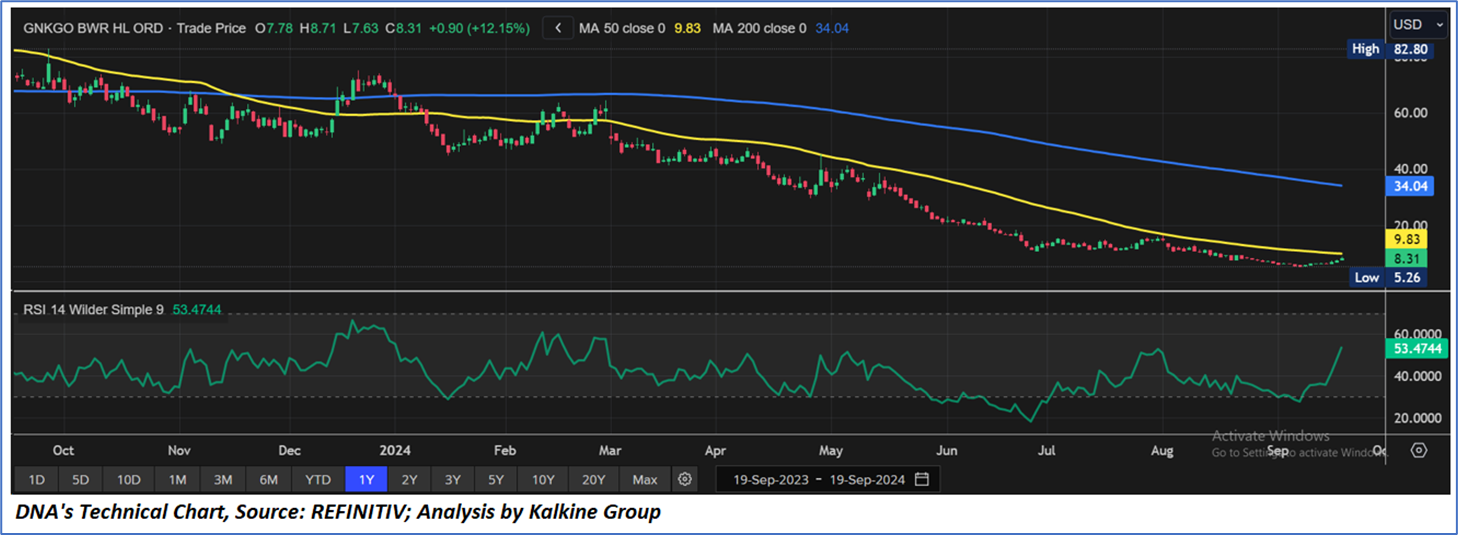
Task: Show the Max time range
Action: pos(645,479)
